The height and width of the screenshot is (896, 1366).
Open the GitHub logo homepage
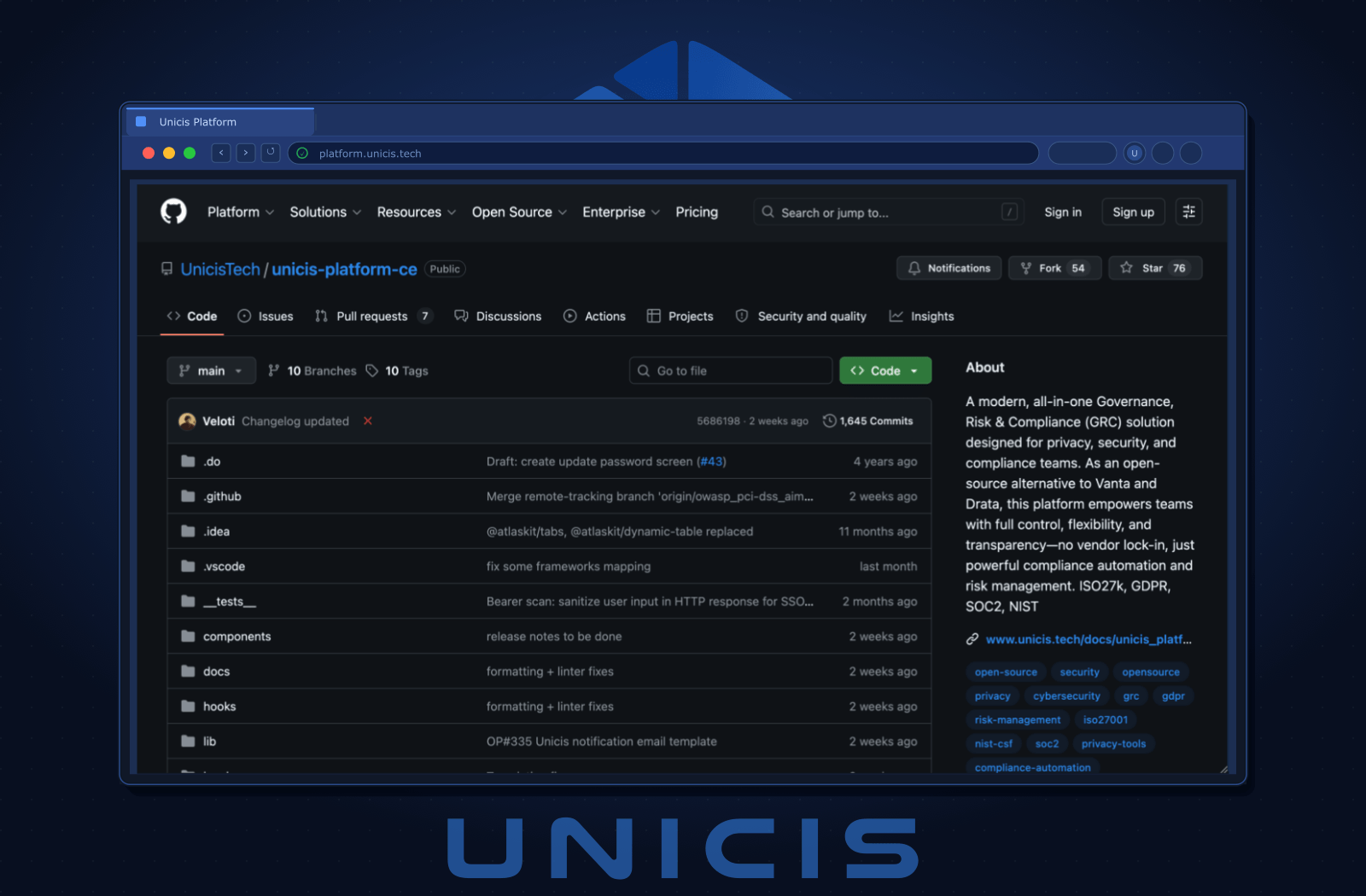[173, 212]
